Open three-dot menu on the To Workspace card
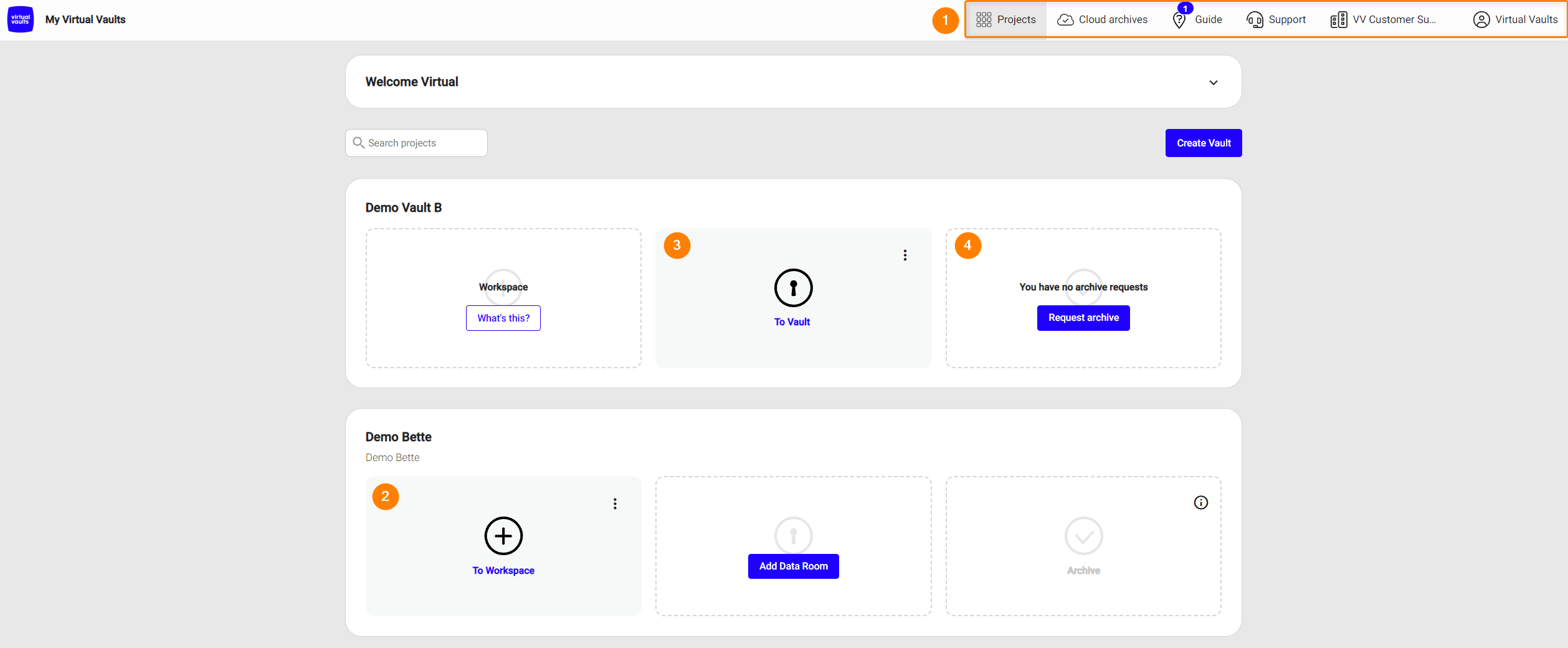The width and height of the screenshot is (1568, 648). (x=614, y=504)
